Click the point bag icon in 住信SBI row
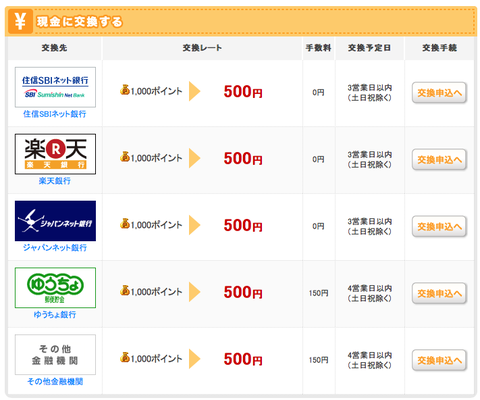Viewport: 480px width, 400px height. [125, 90]
